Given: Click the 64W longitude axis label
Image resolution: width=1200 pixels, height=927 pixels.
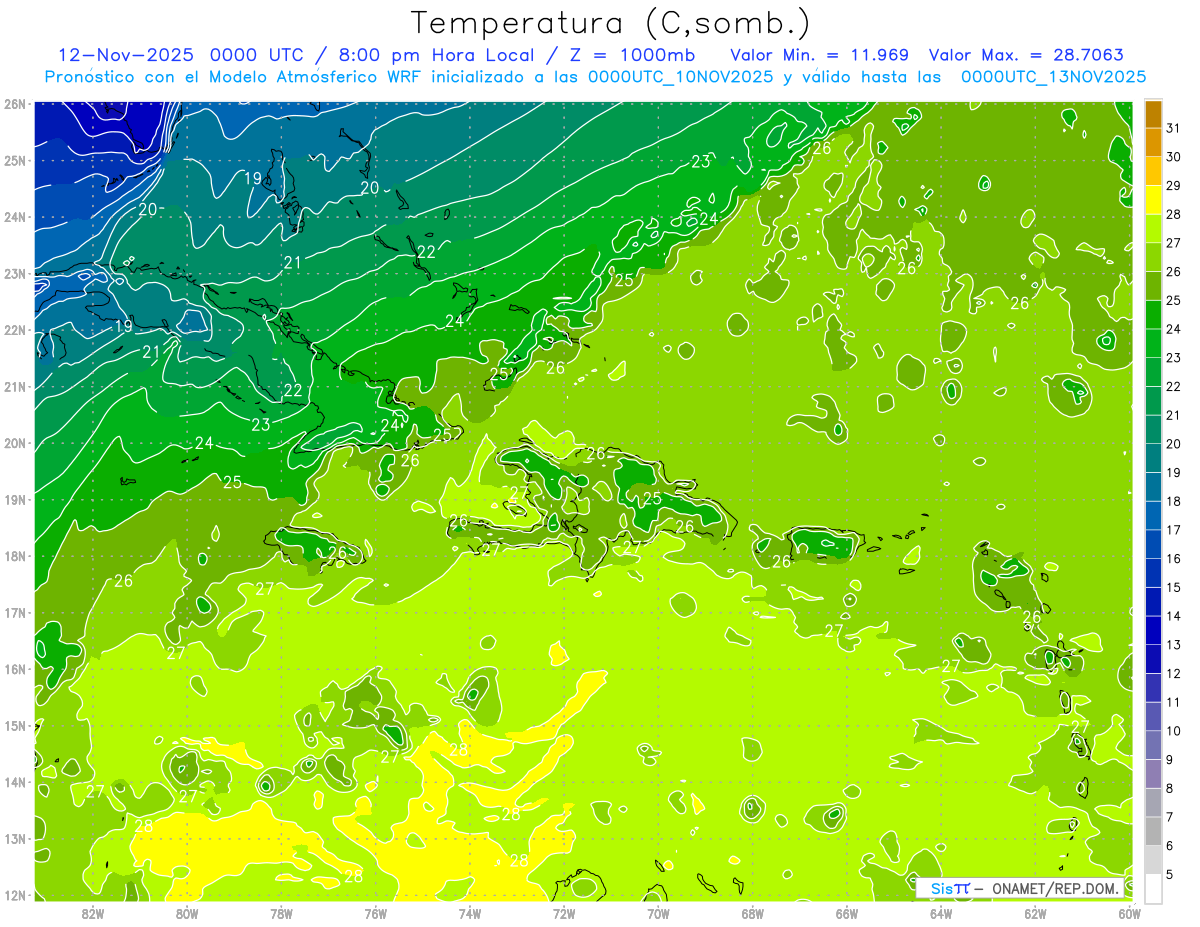Looking at the screenshot, I should pyautogui.click(x=941, y=913).
